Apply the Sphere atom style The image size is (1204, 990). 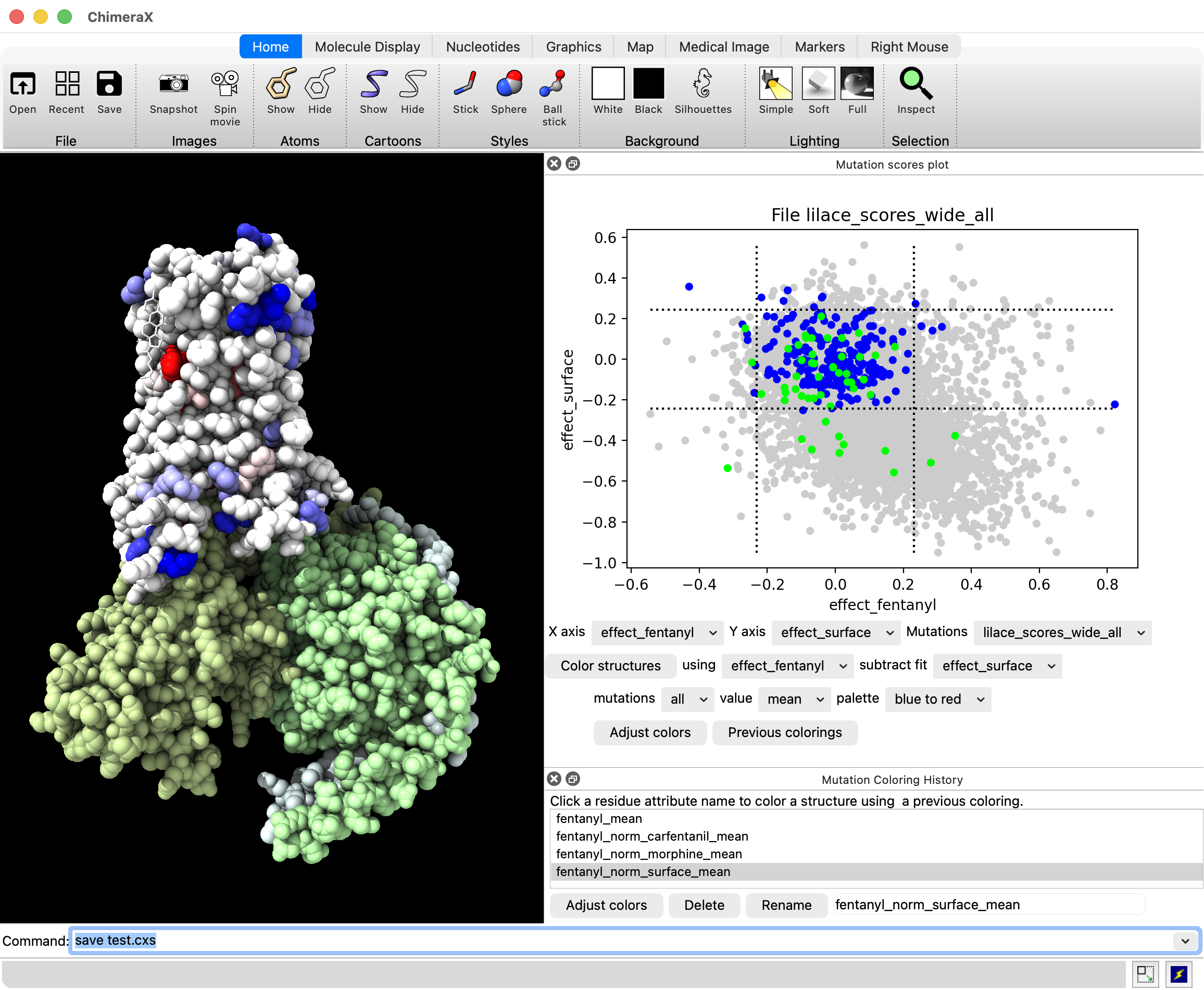(x=508, y=84)
